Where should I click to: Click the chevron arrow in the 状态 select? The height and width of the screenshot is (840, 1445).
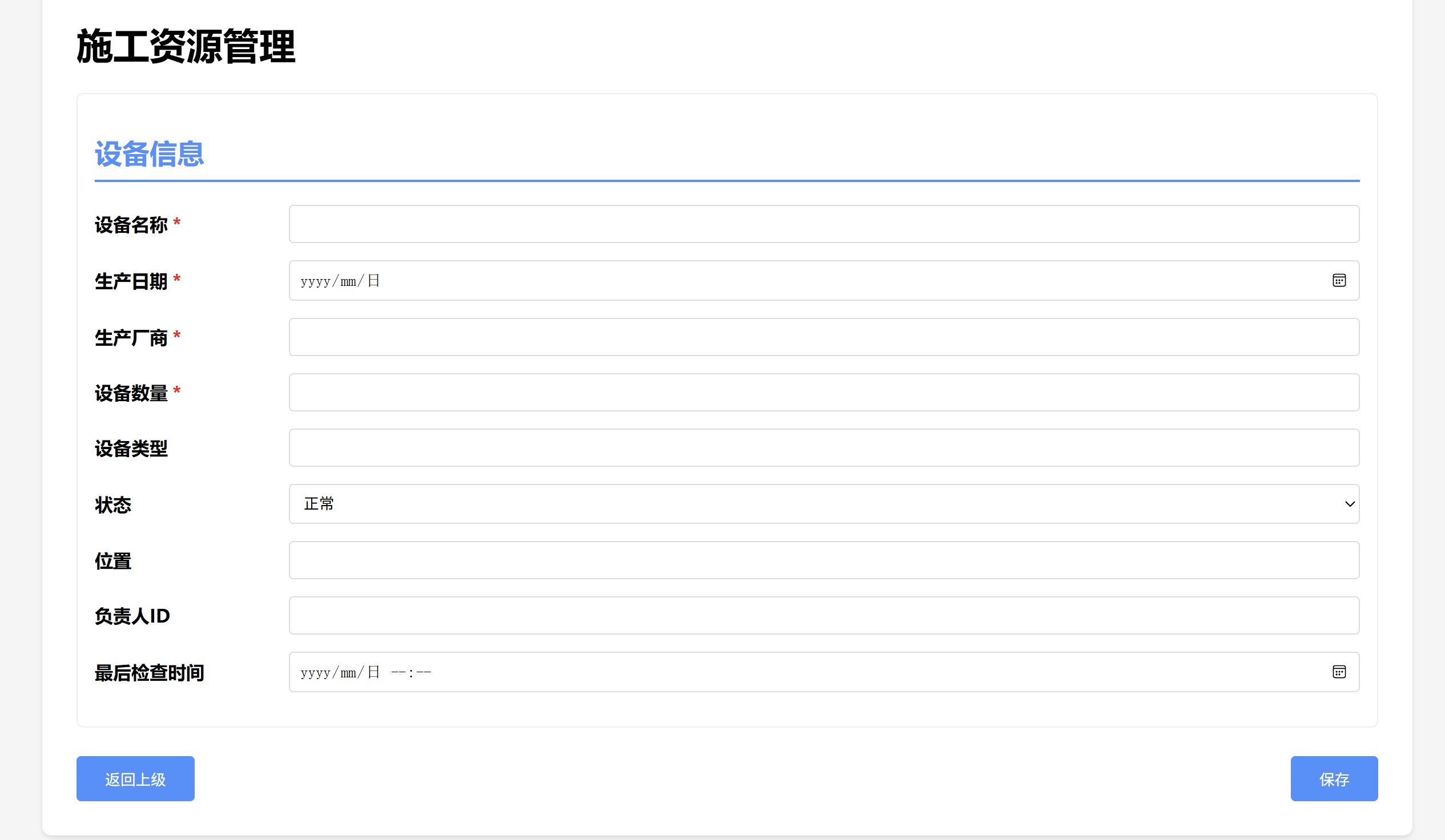(x=1349, y=504)
